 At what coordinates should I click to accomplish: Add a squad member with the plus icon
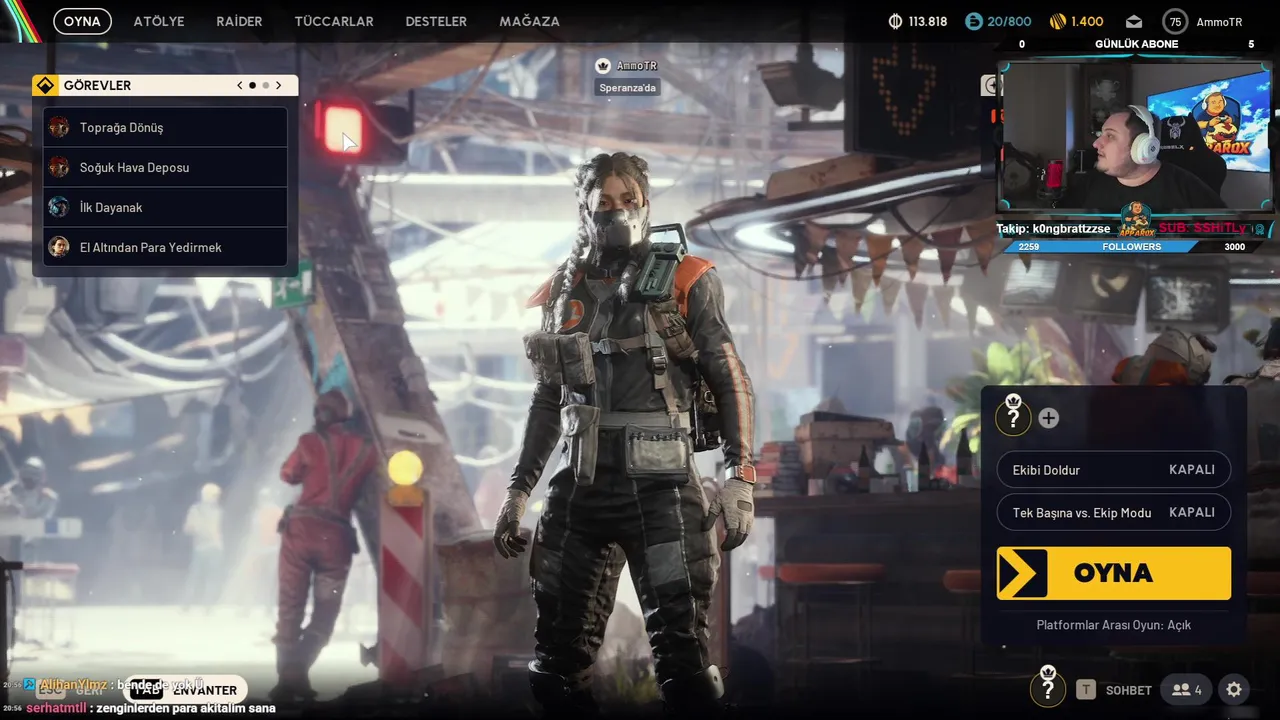point(1048,418)
